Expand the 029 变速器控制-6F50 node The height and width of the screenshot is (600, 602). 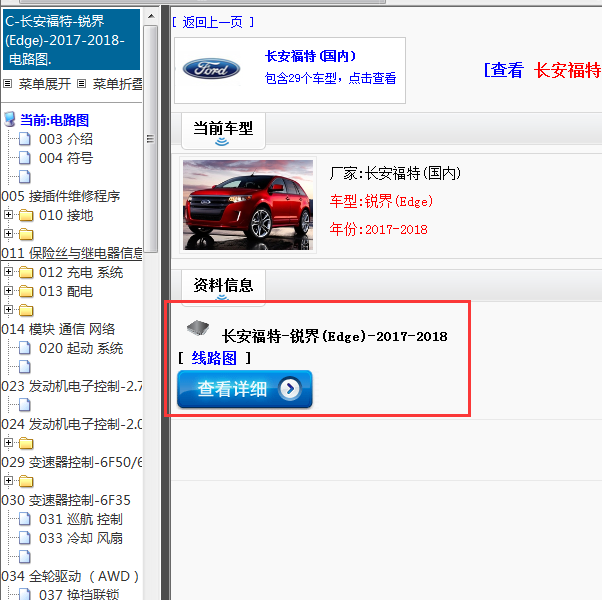coord(8,442)
